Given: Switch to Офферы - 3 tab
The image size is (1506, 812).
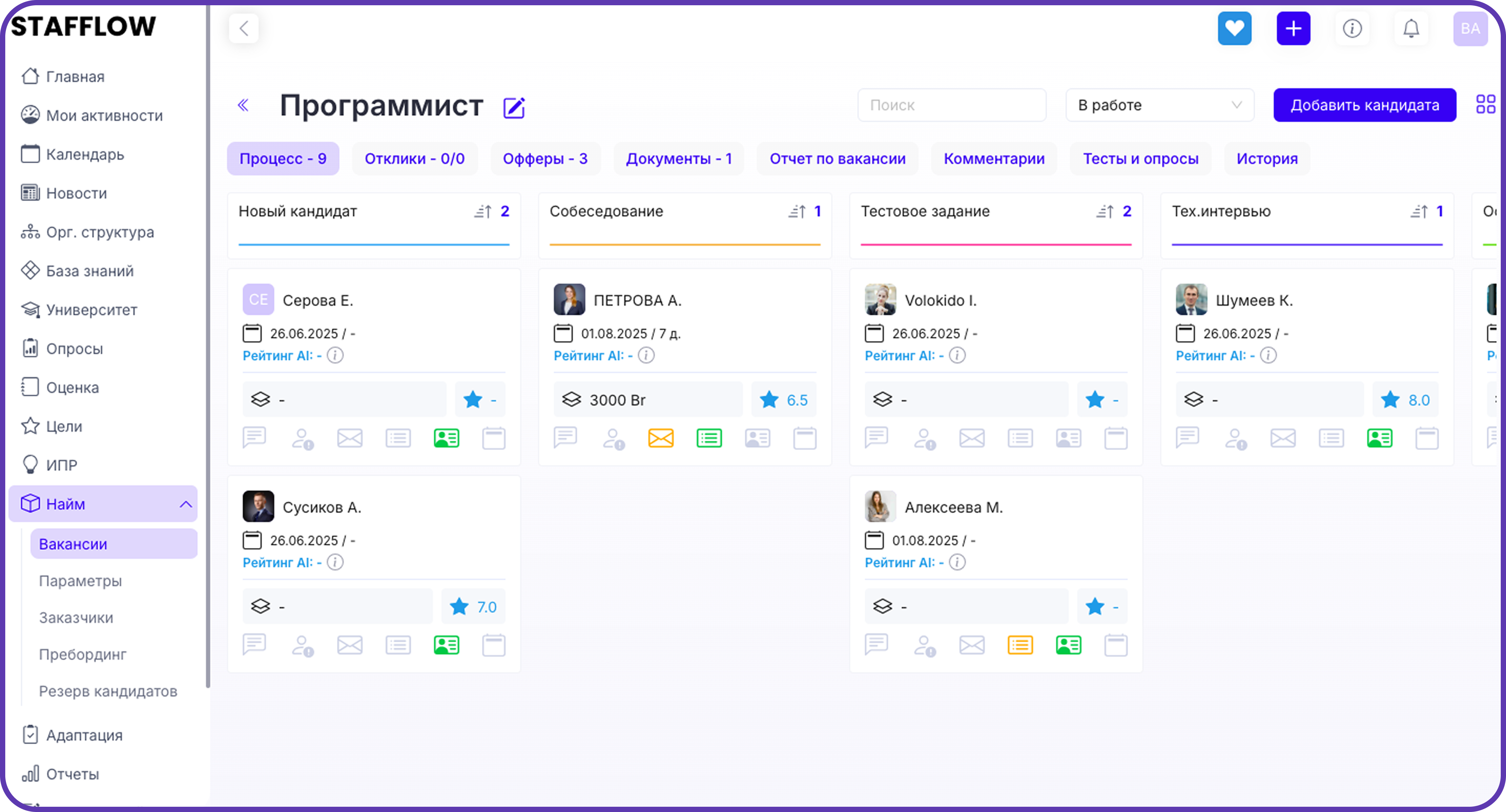Looking at the screenshot, I should click(x=545, y=159).
